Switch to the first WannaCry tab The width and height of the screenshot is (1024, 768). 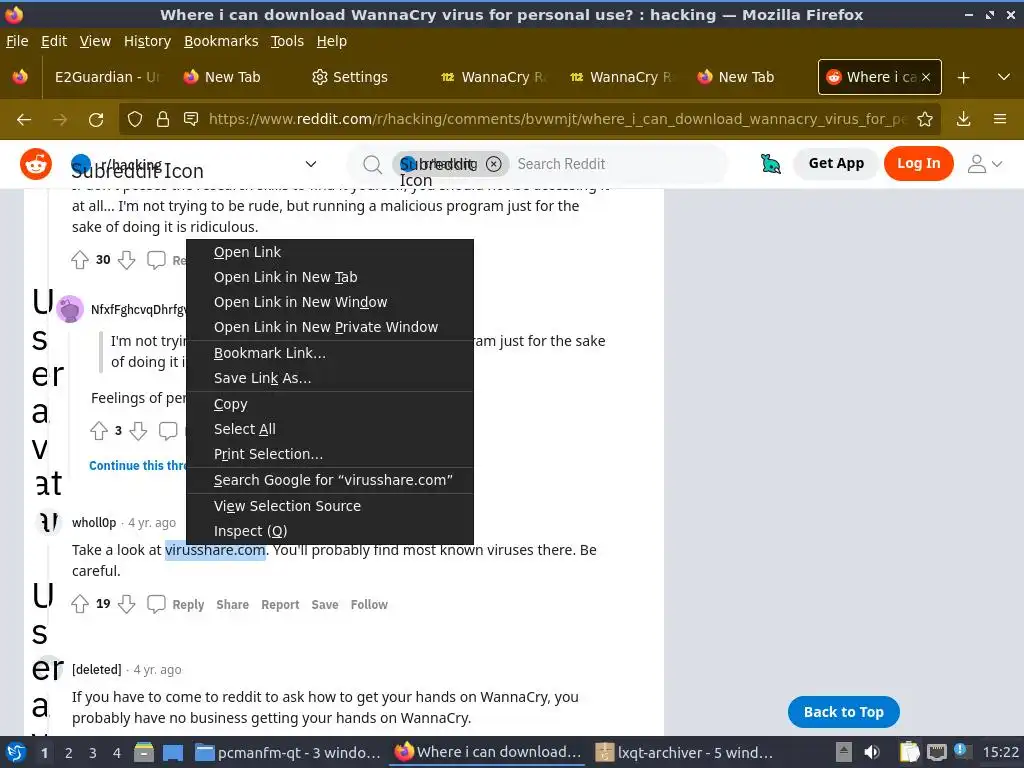point(494,77)
